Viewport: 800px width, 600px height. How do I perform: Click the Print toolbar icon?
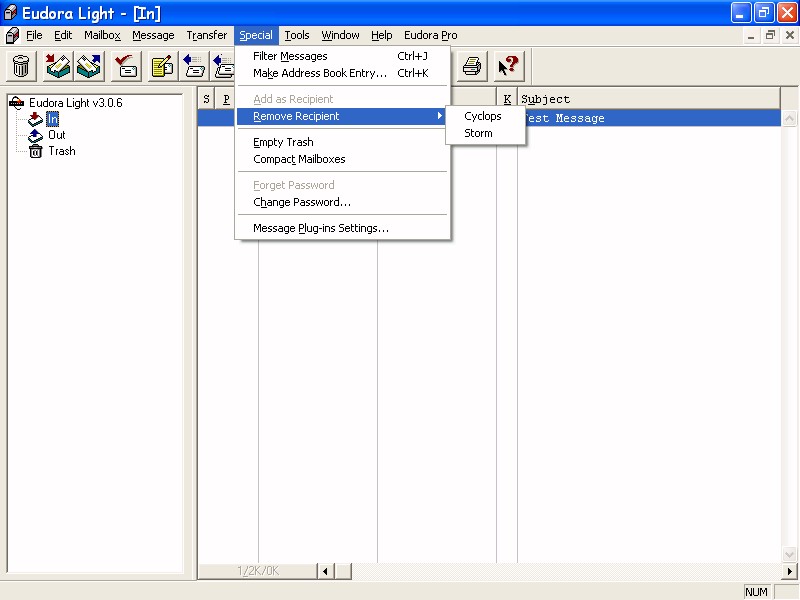[x=472, y=66]
